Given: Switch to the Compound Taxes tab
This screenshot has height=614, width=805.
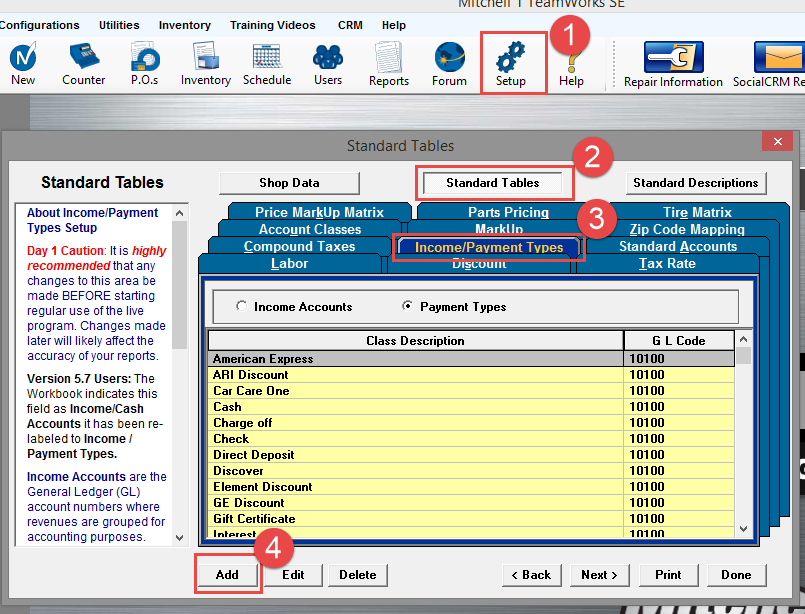Looking at the screenshot, I should point(299,246).
